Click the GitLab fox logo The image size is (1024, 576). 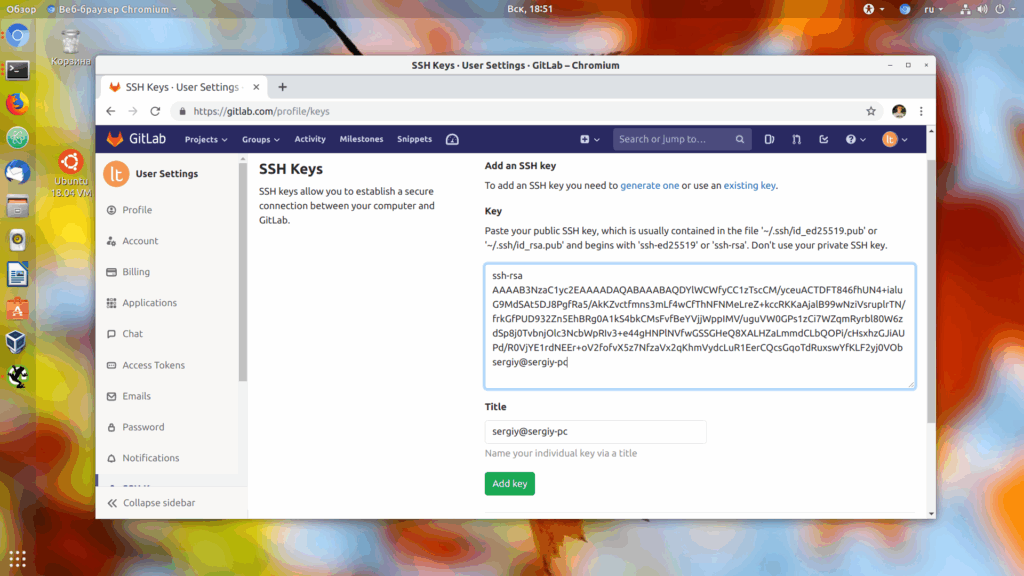115,139
